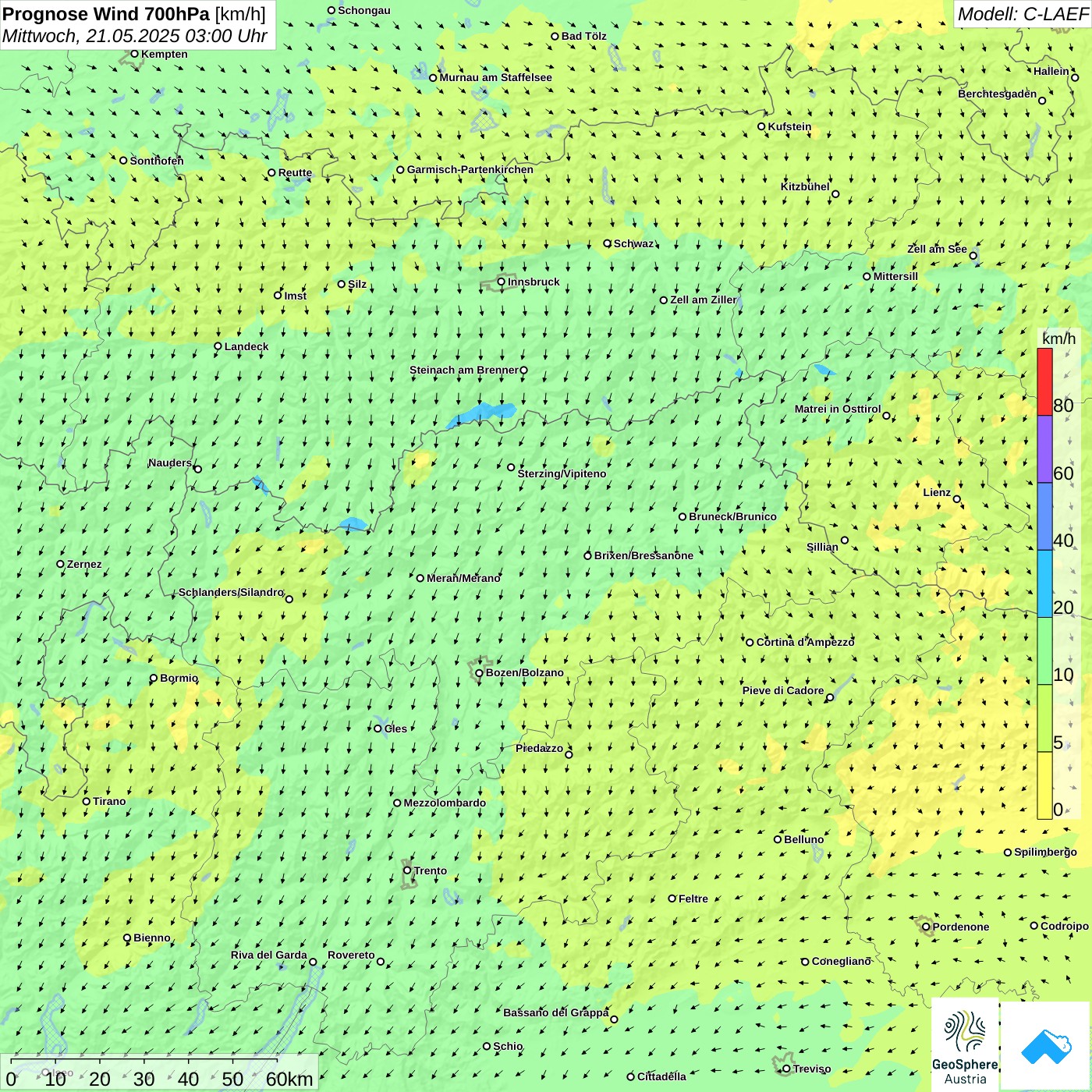Click the 'Prognose Wind 700hPa' title
Viewport: 1092px width, 1092px height.
(x=106, y=14)
